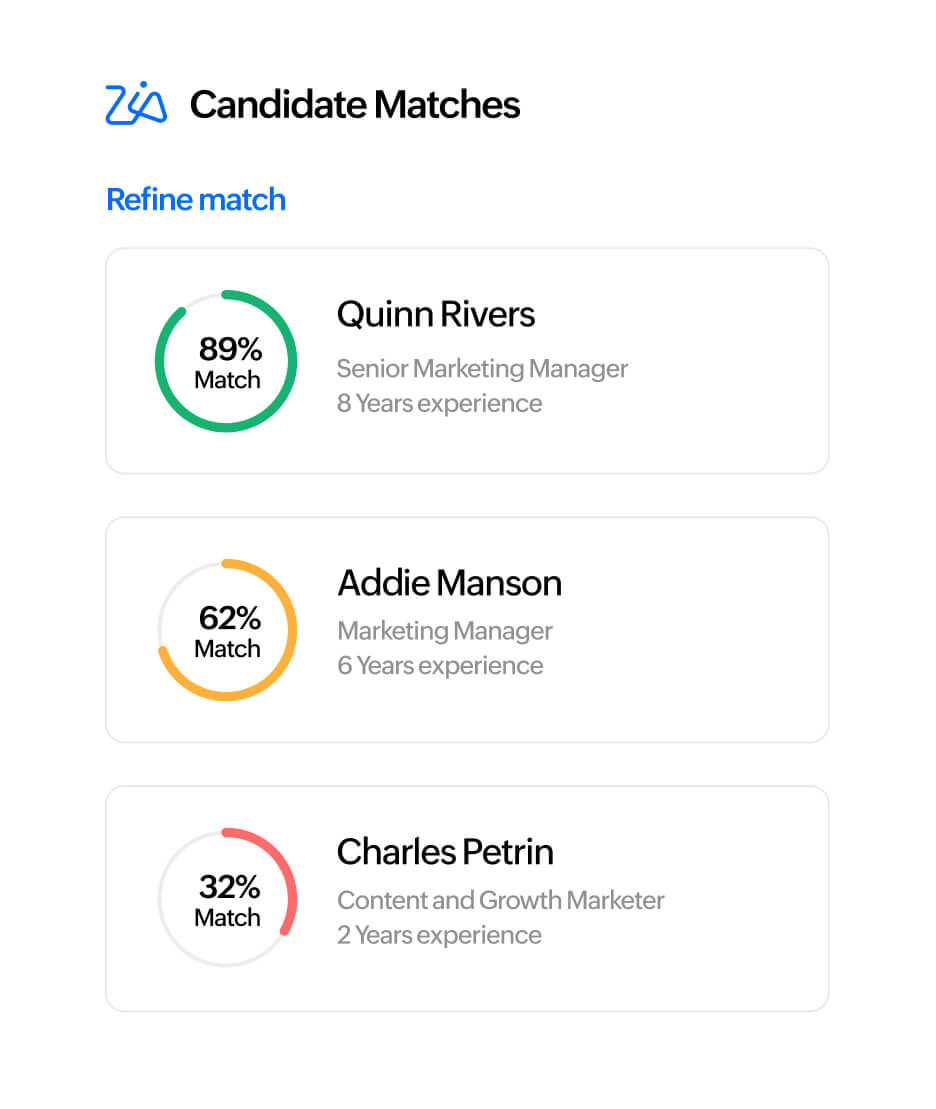Click the 32% Match label
The height and width of the screenshot is (1109, 936).
pyautogui.click(x=227, y=900)
